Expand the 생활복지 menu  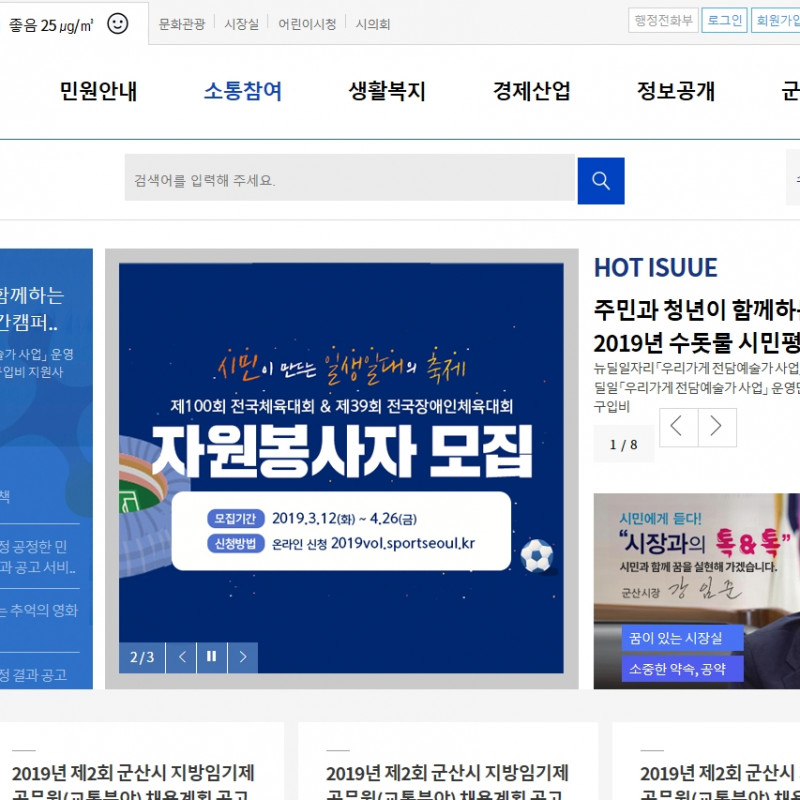click(x=387, y=92)
